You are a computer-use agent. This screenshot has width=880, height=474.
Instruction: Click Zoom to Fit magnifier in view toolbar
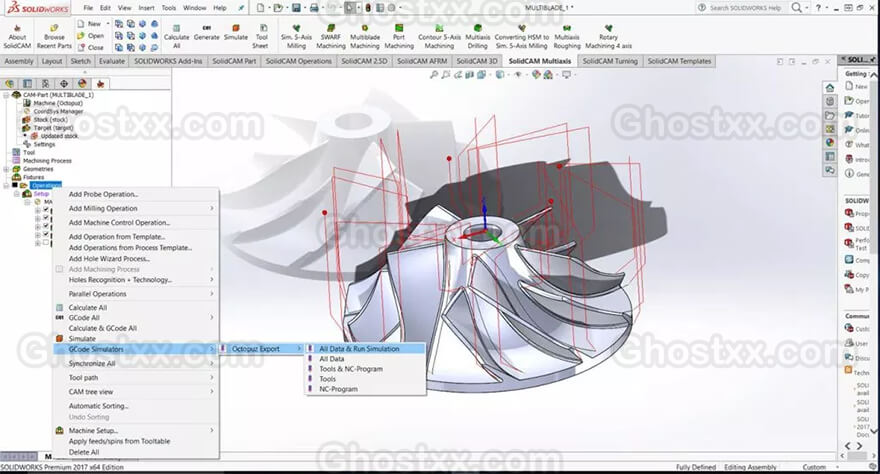pyautogui.click(x=434, y=75)
